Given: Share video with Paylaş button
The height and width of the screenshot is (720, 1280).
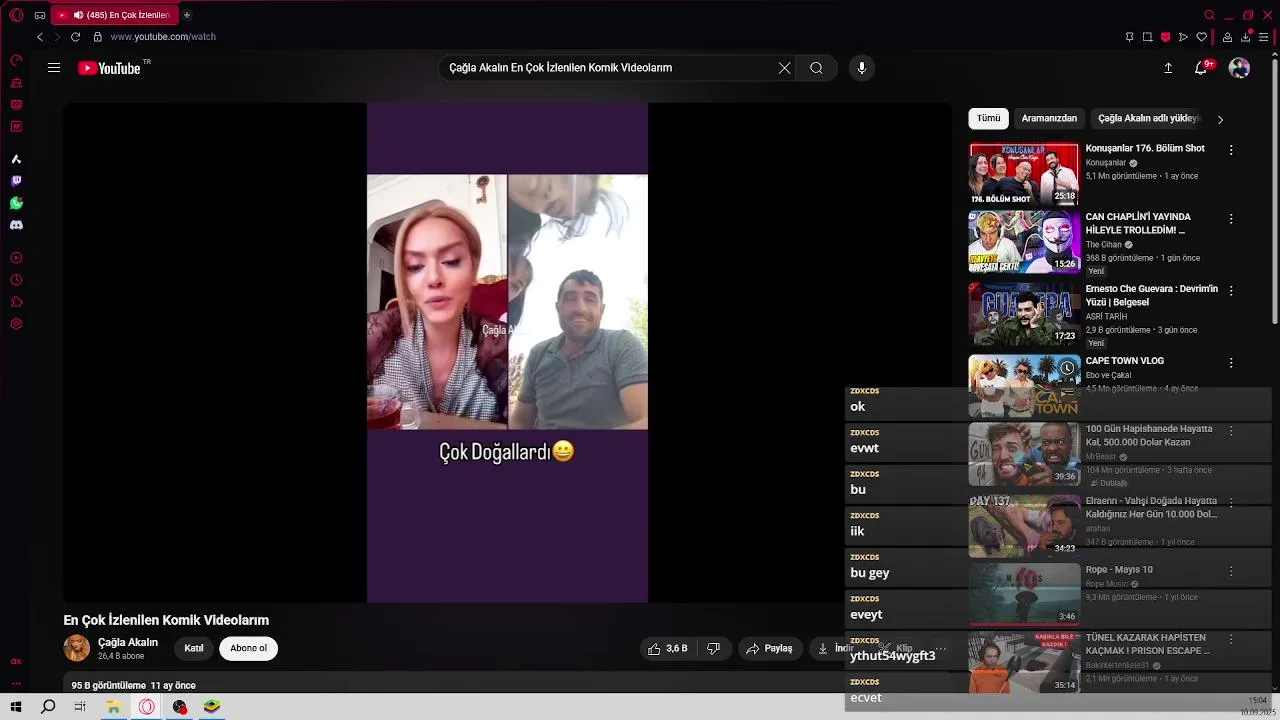Looking at the screenshot, I should [769, 648].
